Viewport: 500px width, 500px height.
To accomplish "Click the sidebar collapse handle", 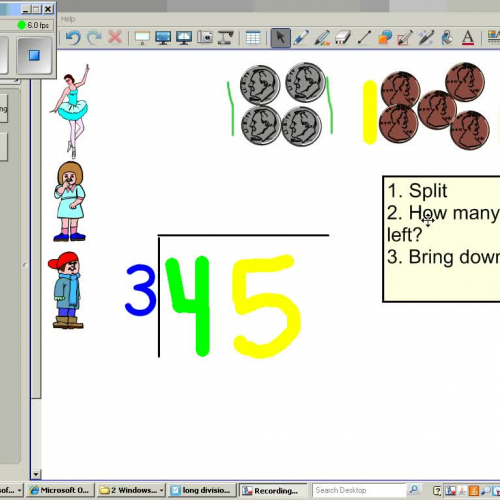I will 25,265.
